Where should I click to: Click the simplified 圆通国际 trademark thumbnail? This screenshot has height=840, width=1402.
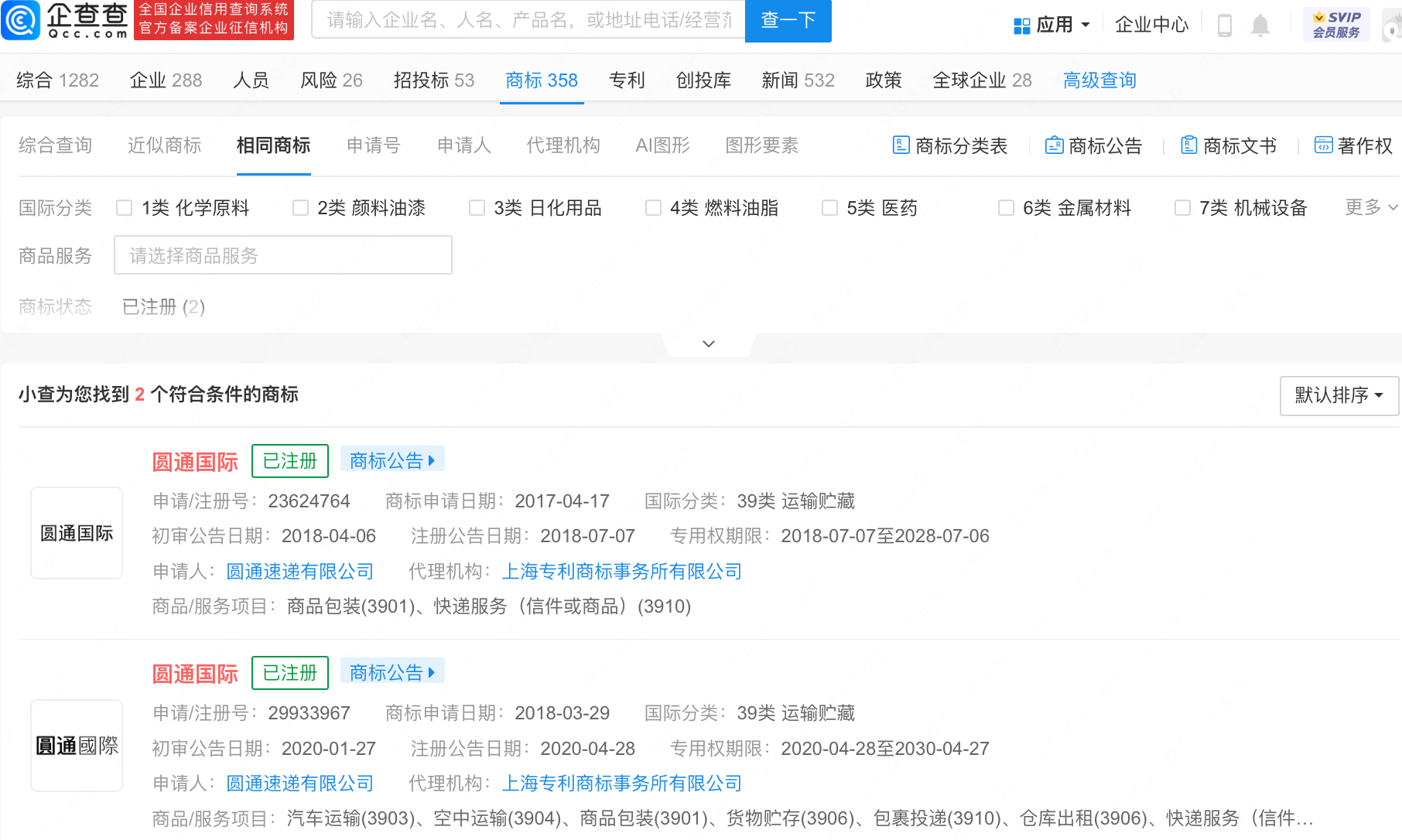point(77,533)
